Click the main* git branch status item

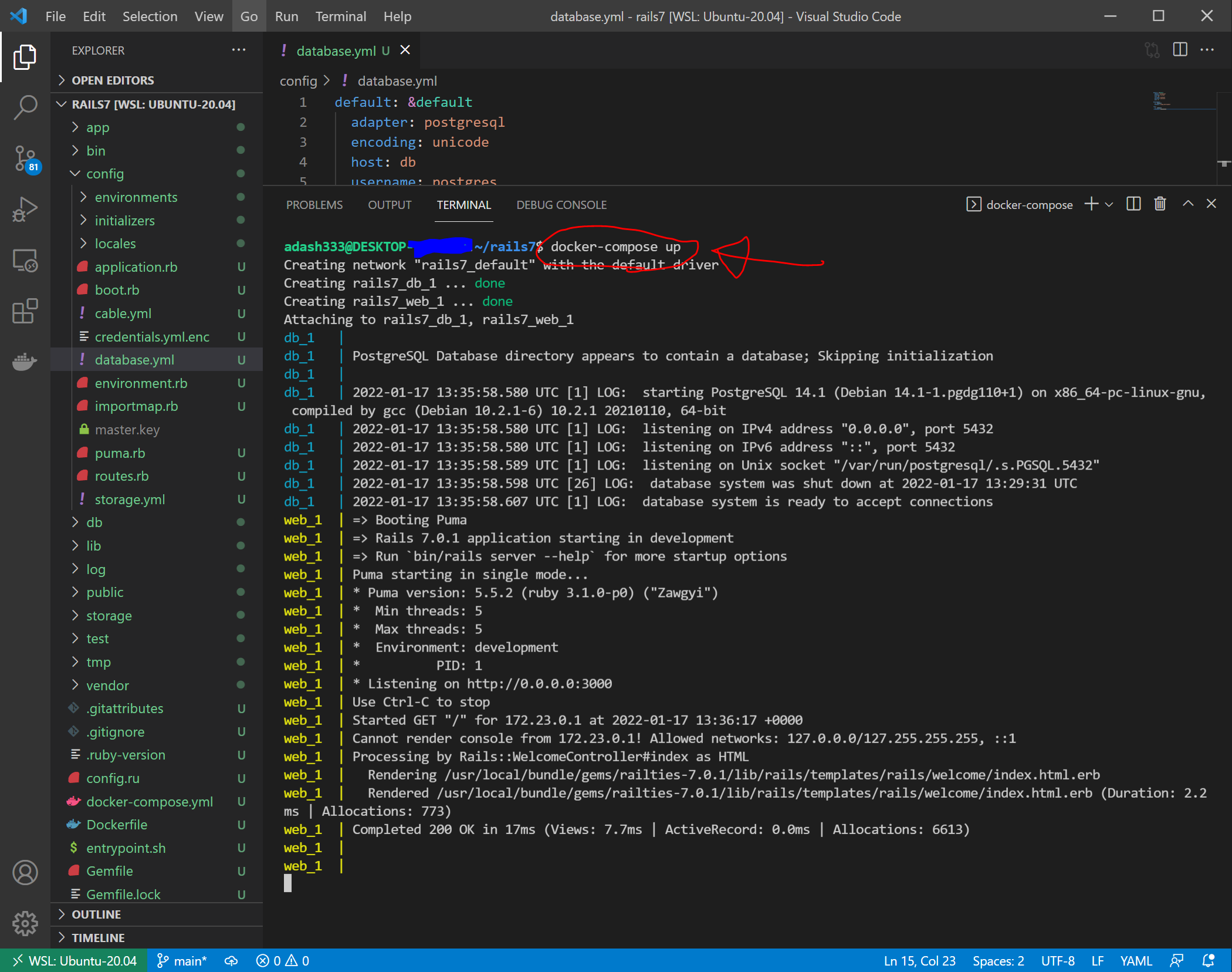pyautogui.click(x=182, y=961)
